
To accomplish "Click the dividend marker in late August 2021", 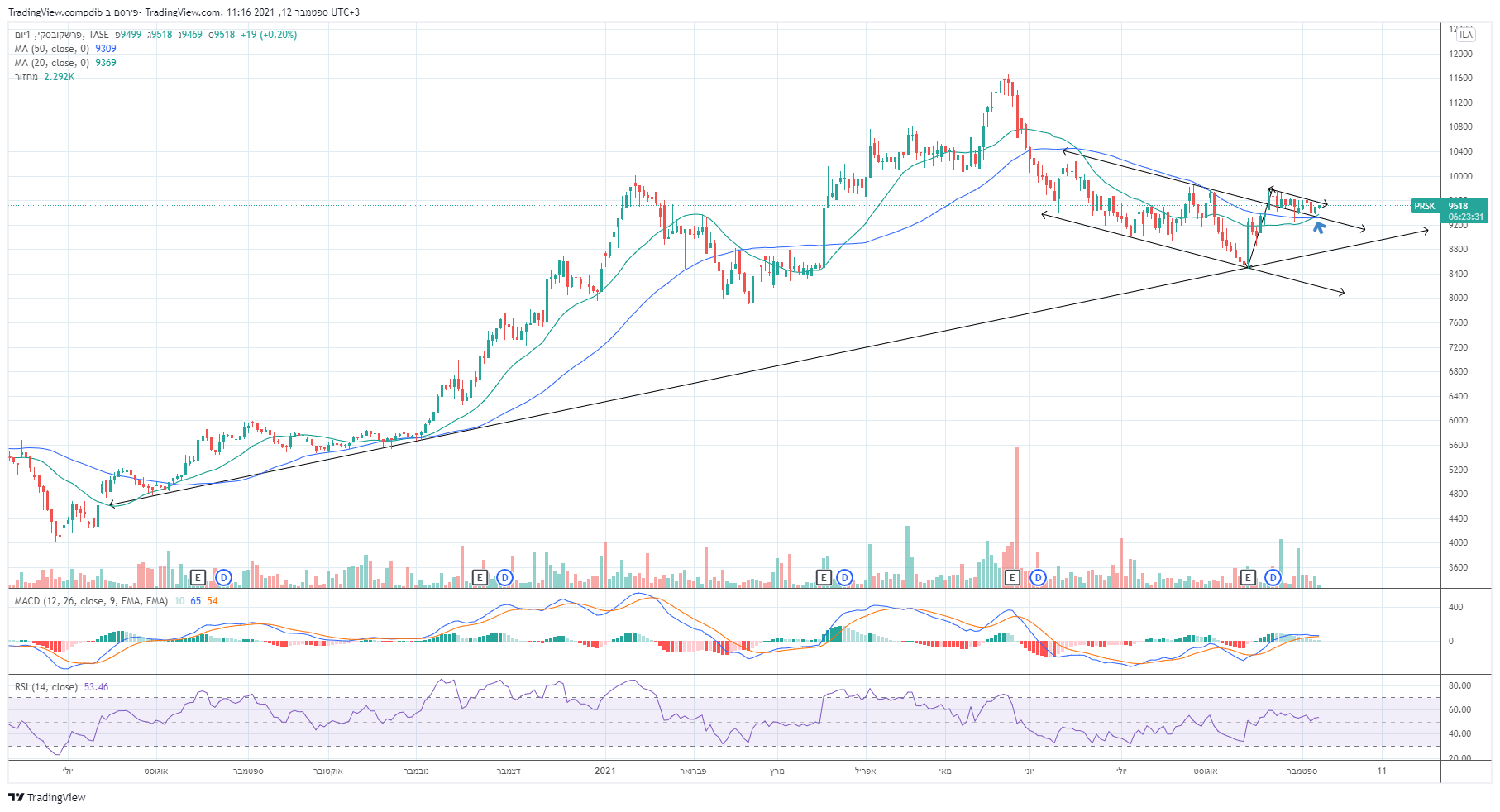I will (x=1273, y=577).
